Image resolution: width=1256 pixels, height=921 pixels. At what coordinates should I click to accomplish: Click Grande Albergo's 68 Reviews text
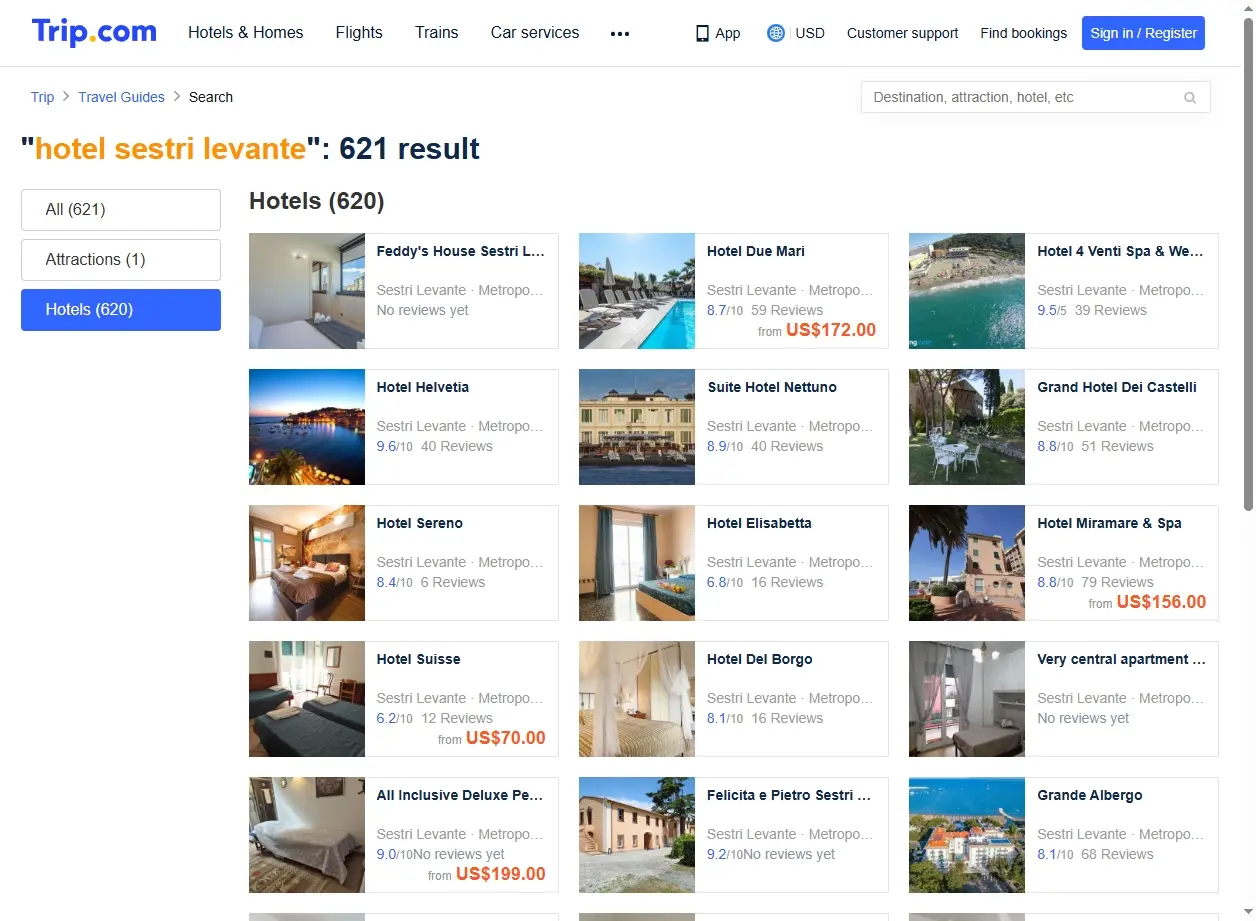click(x=1117, y=854)
